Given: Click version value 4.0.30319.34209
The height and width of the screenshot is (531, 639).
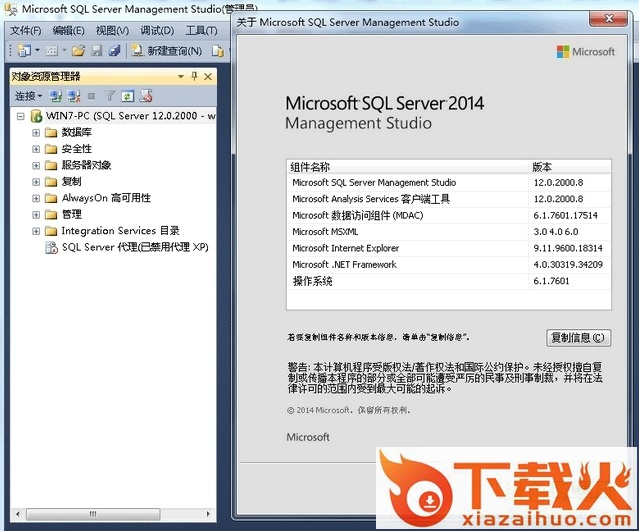Looking at the screenshot, I should coord(568,264).
